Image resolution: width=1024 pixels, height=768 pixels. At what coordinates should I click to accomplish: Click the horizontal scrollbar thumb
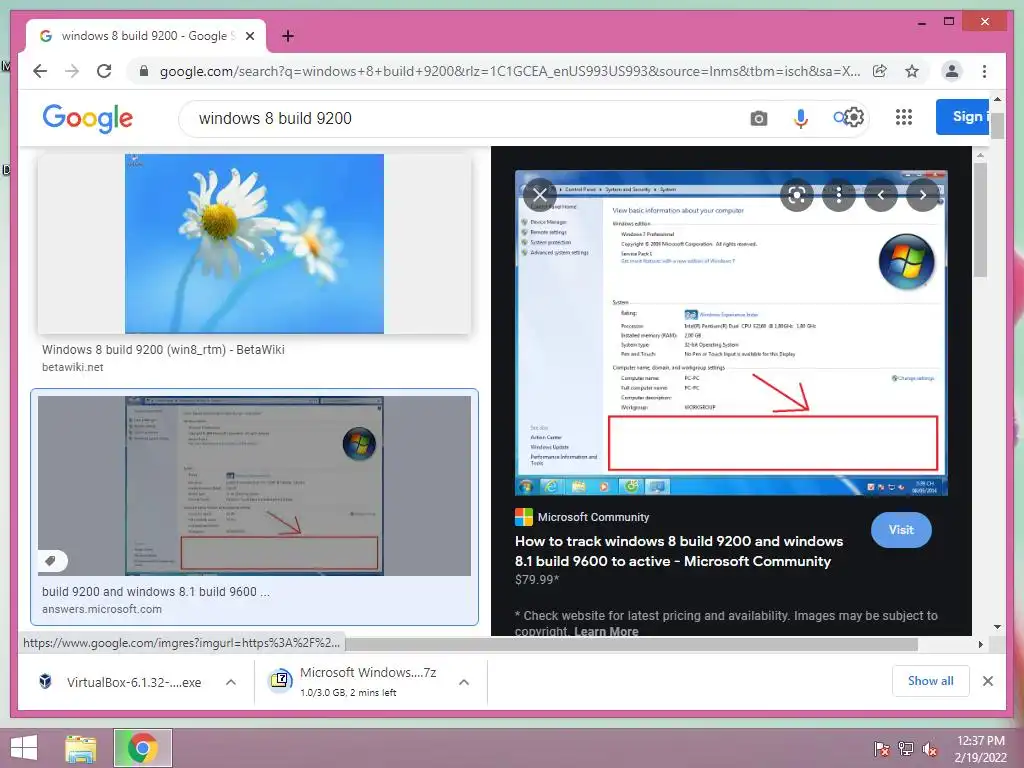point(631,644)
